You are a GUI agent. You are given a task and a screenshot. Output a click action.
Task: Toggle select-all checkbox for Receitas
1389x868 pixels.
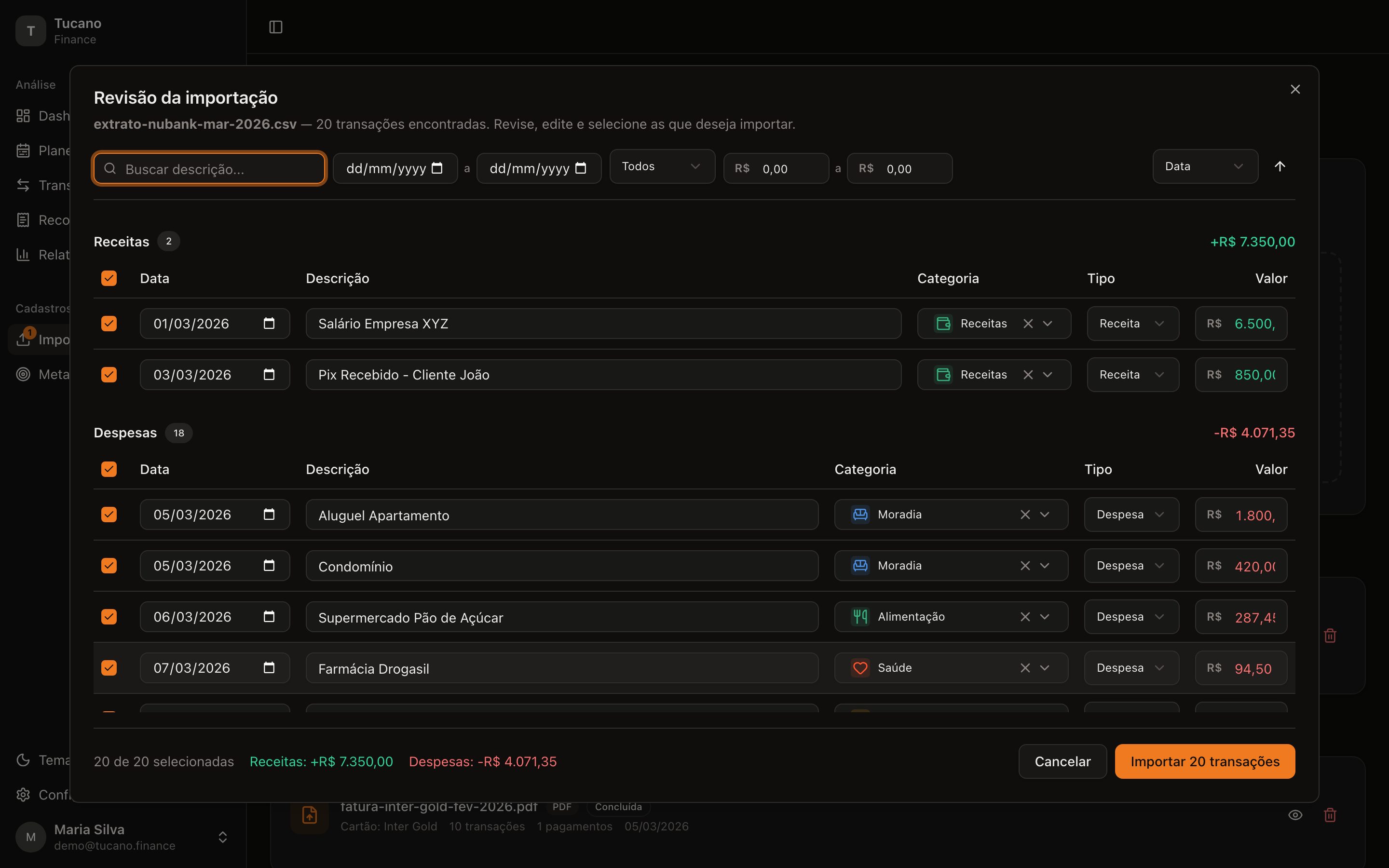pyautogui.click(x=109, y=278)
